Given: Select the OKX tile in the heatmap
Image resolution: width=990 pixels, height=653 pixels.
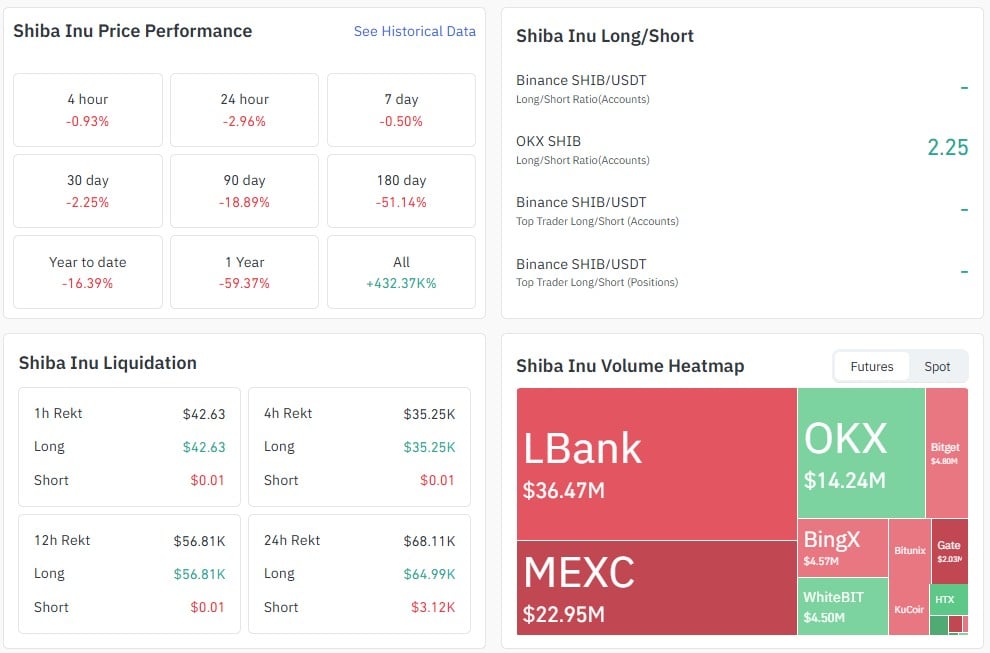Looking at the screenshot, I should (x=860, y=450).
